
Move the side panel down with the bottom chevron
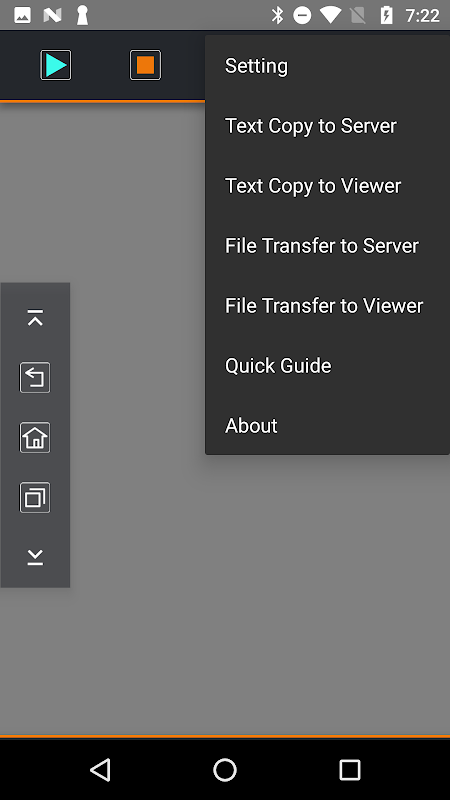pos(35,557)
